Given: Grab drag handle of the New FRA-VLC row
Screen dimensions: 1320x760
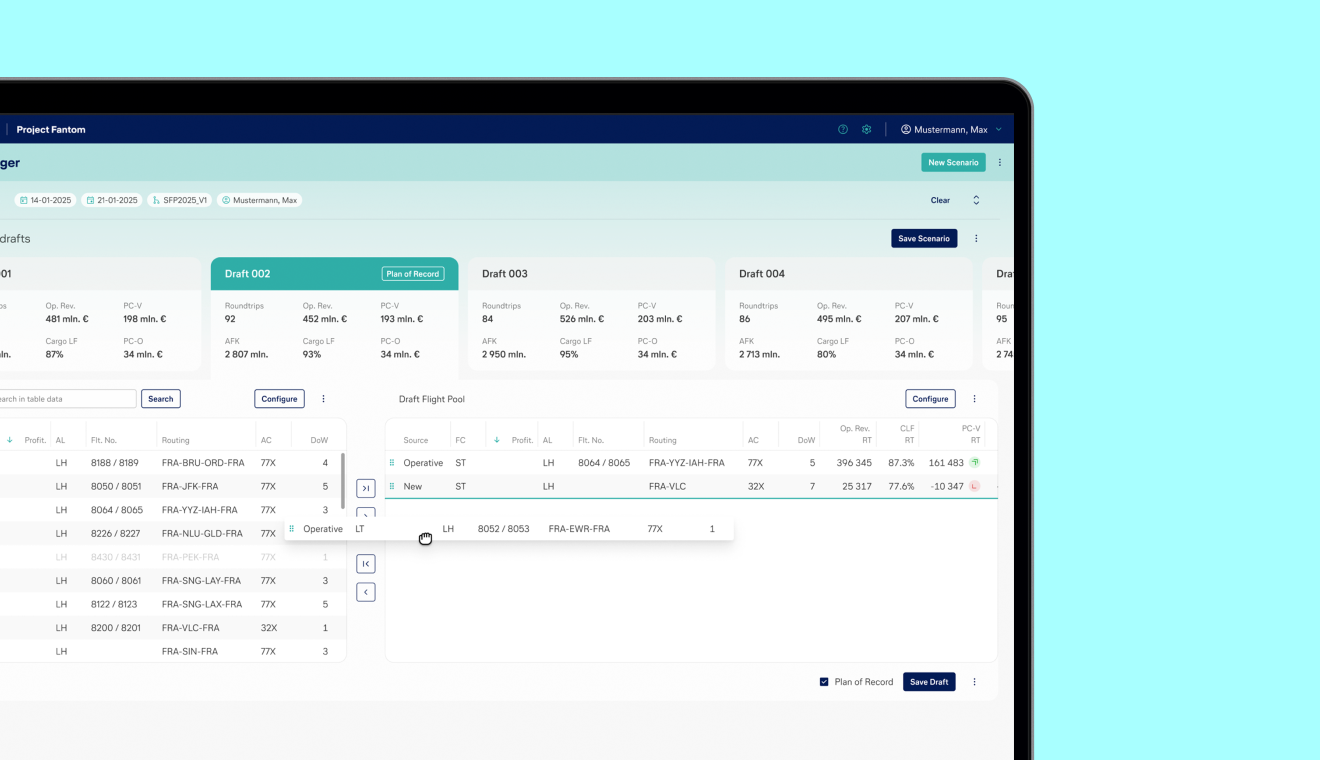Looking at the screenshot, I should 392,487.
